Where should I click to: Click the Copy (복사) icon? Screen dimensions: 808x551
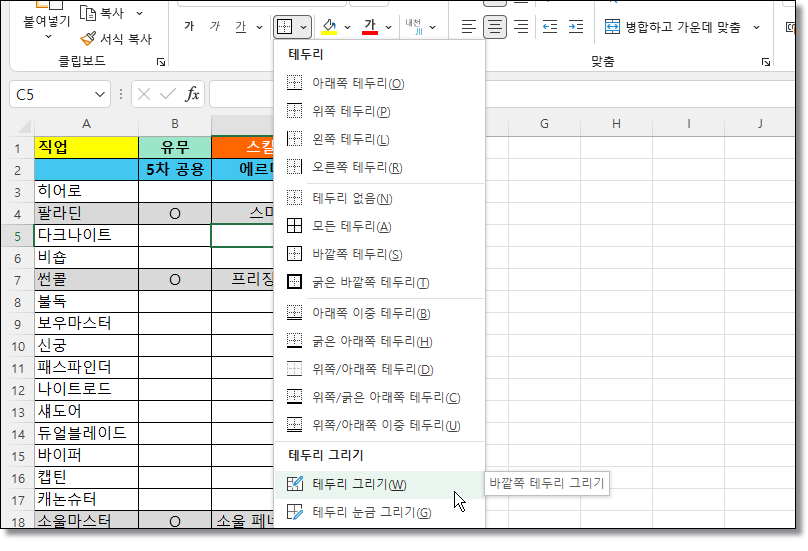(88, 13)
